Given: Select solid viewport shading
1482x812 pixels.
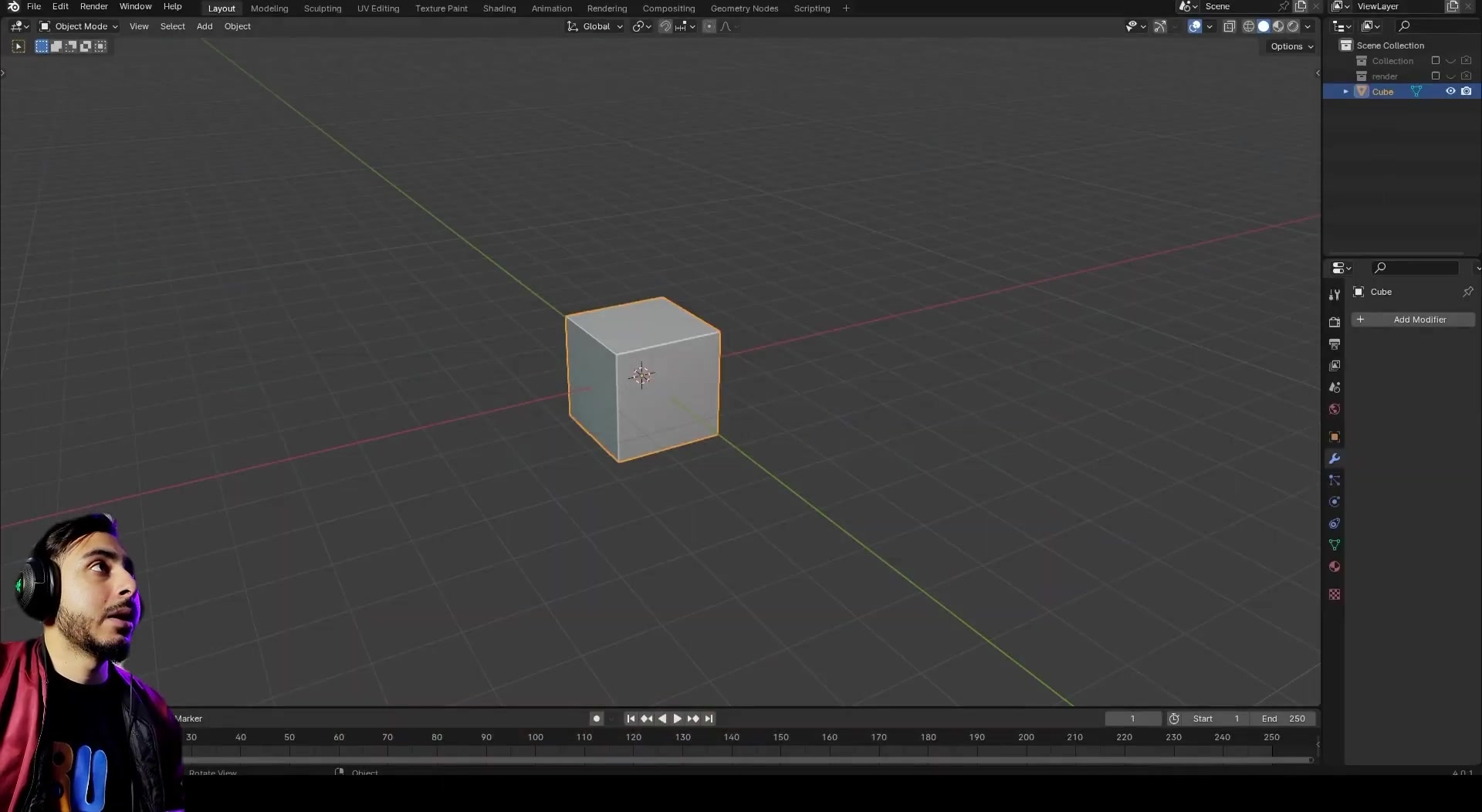Looking at the screenshot, I should coord(1264,26).
